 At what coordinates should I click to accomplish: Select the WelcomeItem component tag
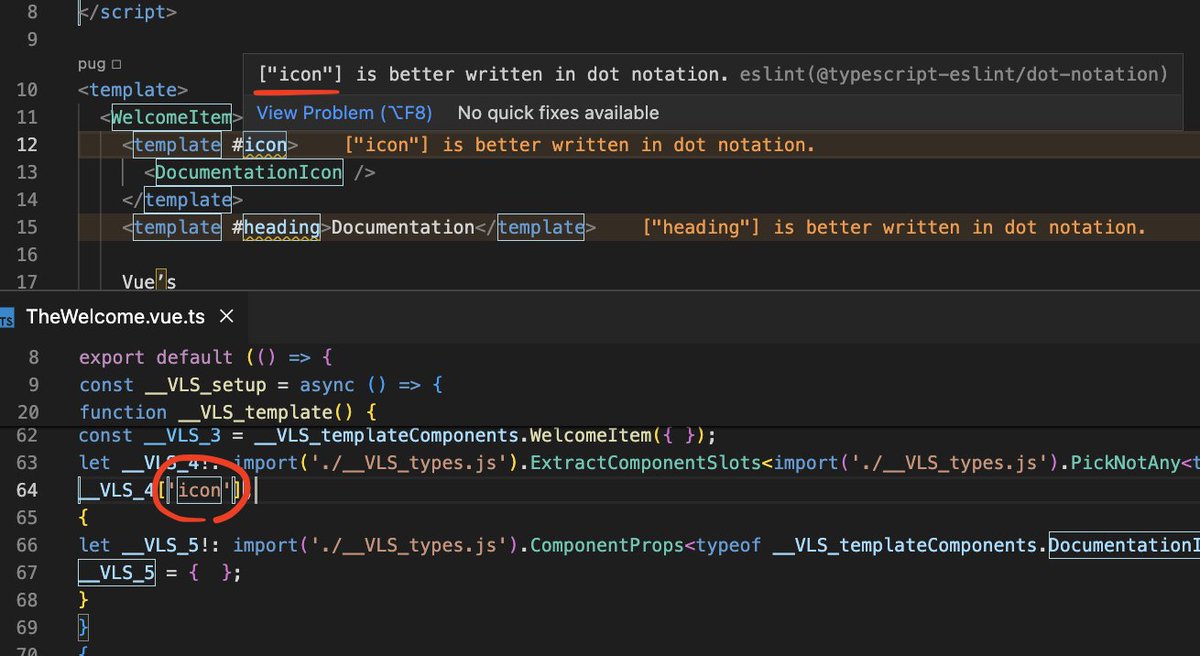(170, 117)
